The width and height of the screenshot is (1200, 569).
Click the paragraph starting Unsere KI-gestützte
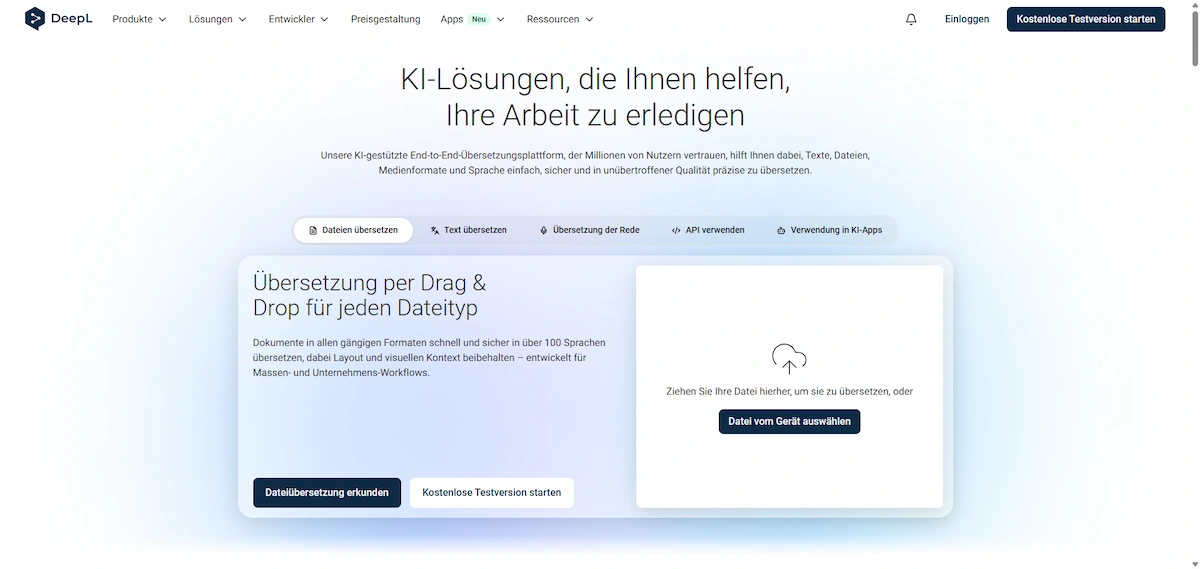coord(595,163)
